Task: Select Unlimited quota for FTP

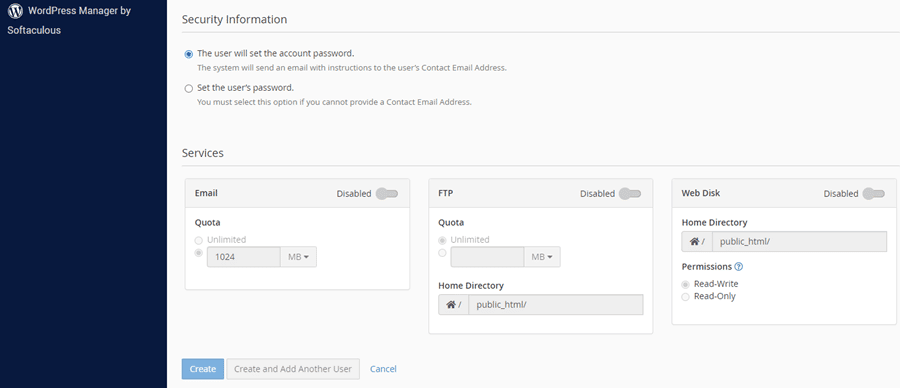Action: click(442, 240)
